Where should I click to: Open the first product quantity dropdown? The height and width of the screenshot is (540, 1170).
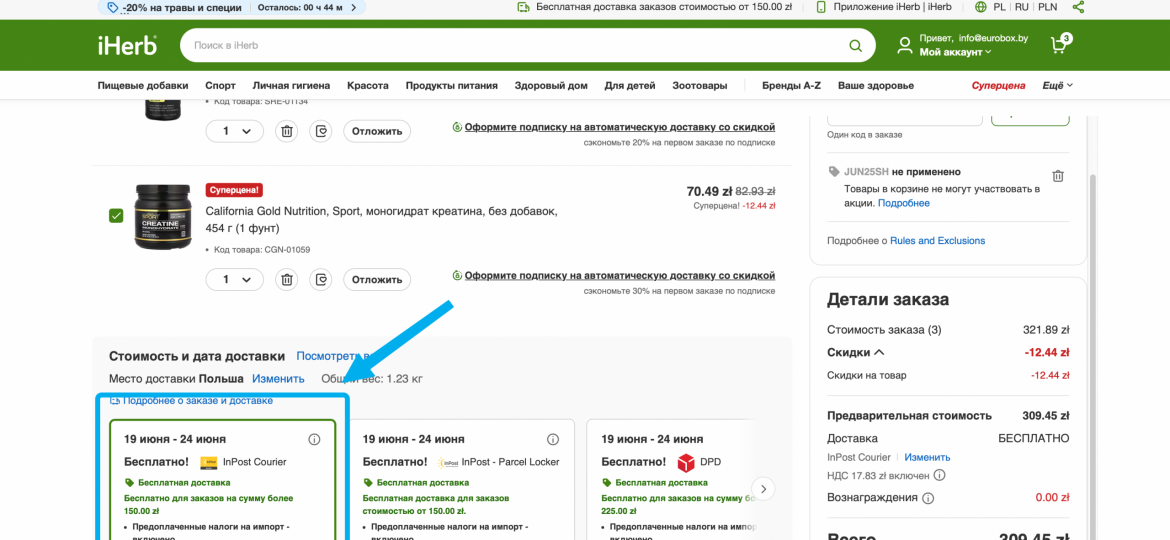234,131
